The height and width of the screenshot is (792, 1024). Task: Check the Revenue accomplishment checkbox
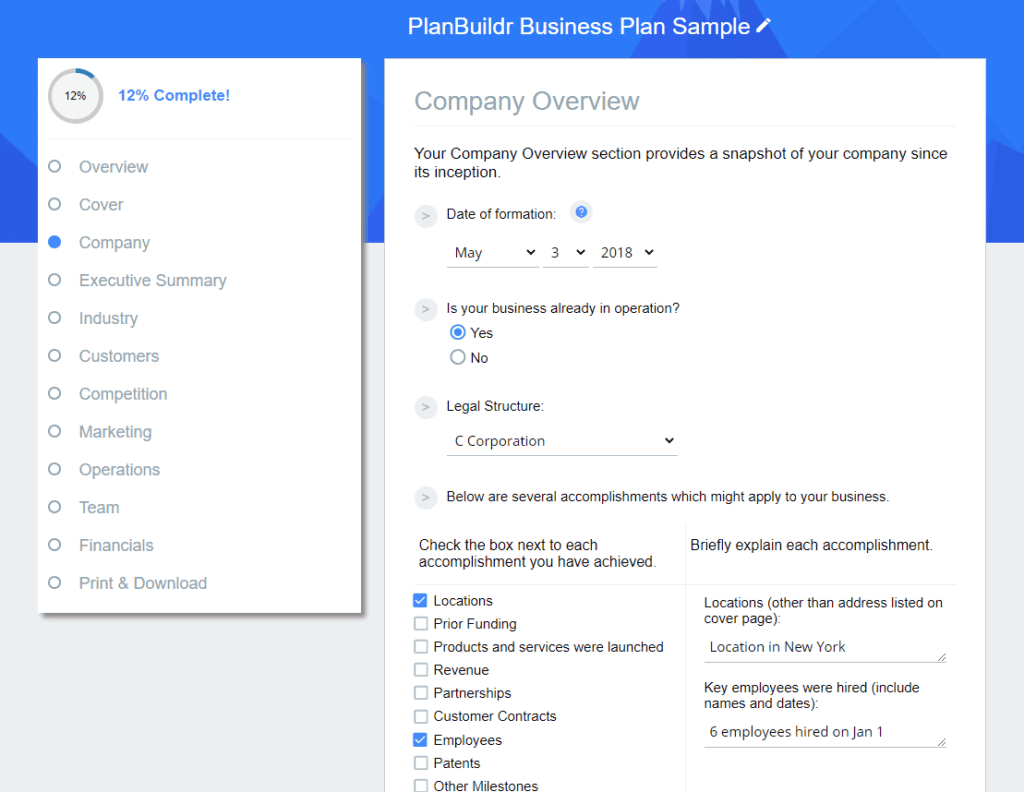[x=420, y=670]
